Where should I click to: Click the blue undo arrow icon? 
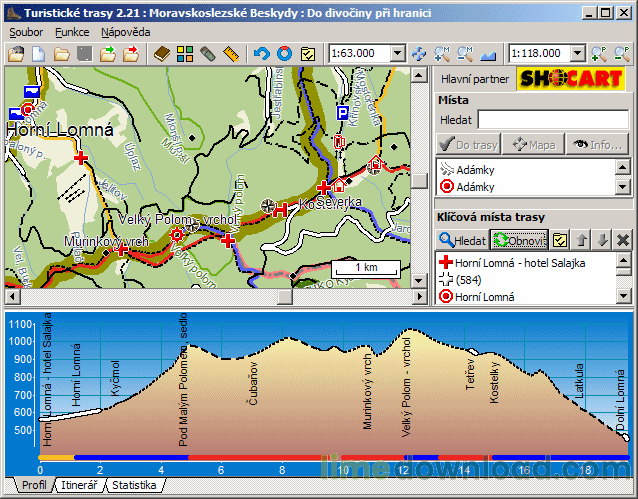[262, 53]
